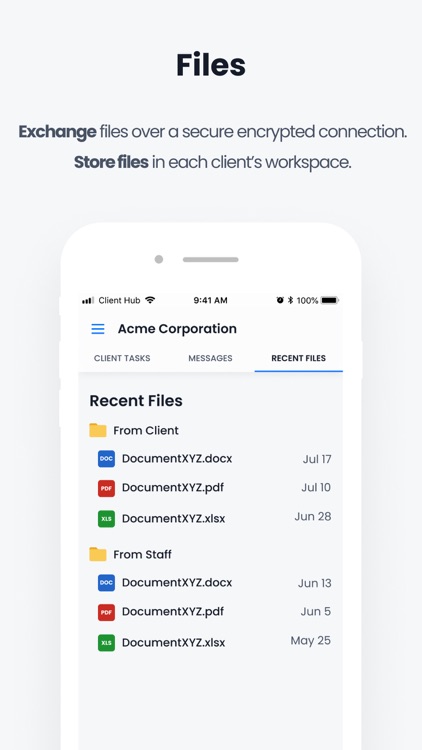Image resolution: width=422 pixels, height=750 pixels.
Task: Open DocumentXYZ.docx dated Jul 17
Action: tap(177, 459)
